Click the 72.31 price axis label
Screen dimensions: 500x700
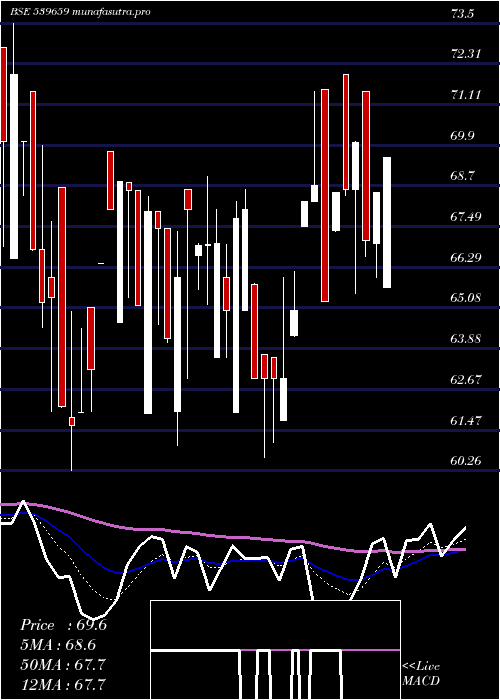466,54
